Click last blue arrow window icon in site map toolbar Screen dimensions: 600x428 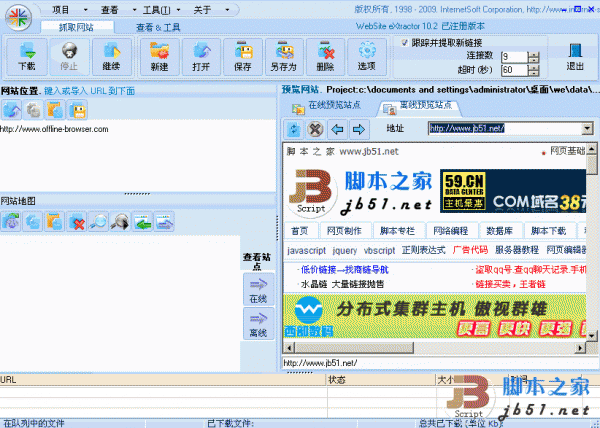(165, 221)
